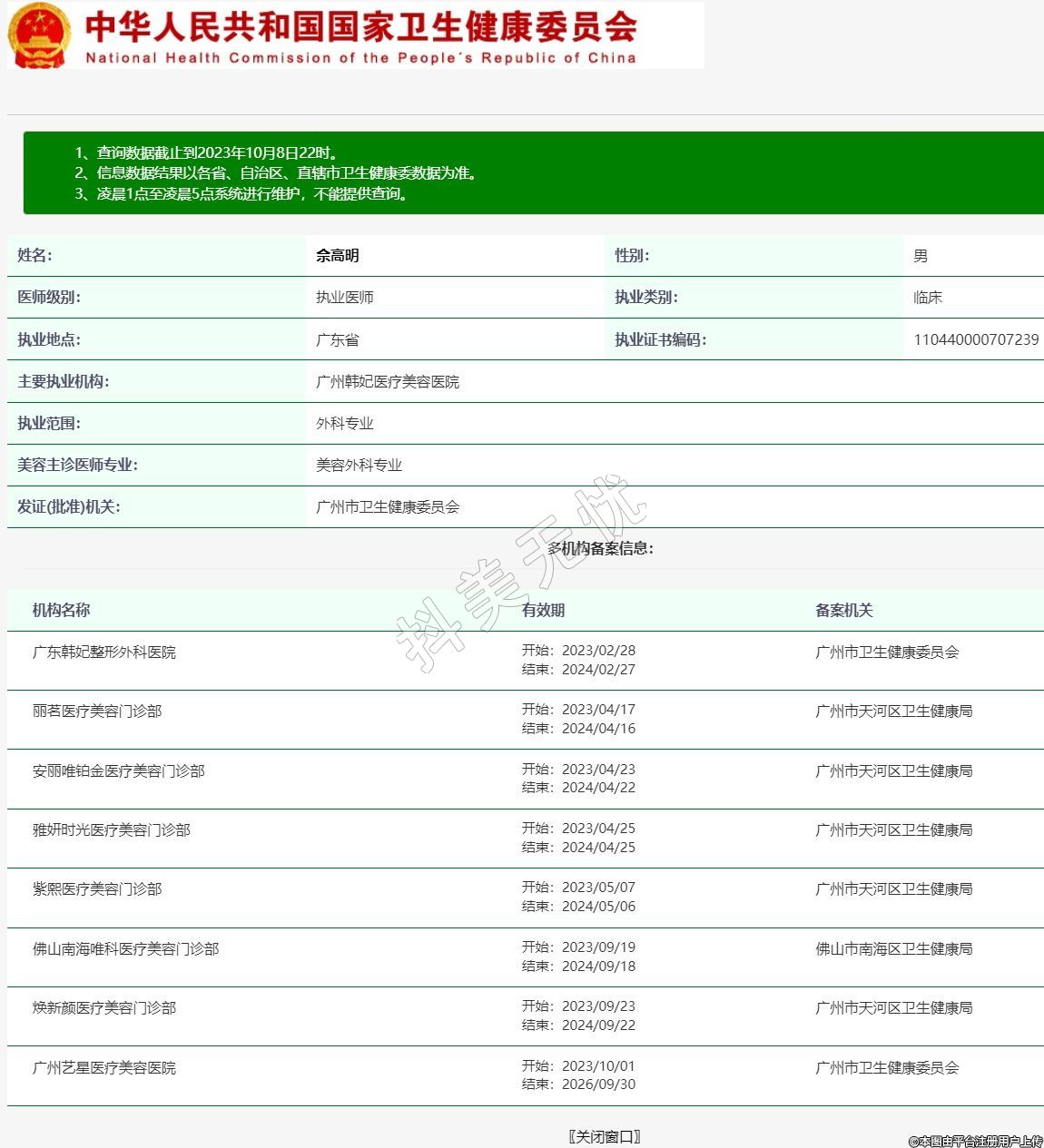
Task: Select the 紫熙医疗美容门诊部 entry
Action: [x=97, y=889]
